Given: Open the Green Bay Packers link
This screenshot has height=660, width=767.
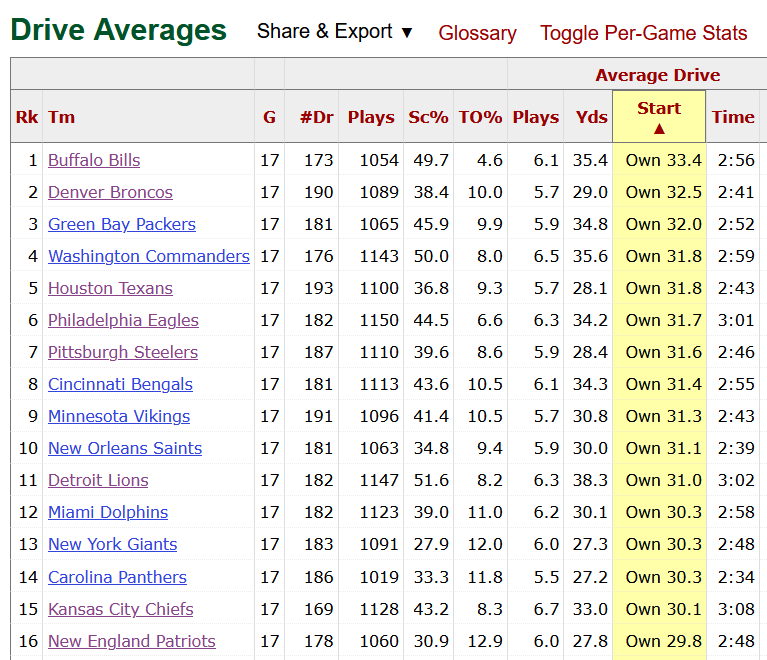Looking at the screenshot, I should [122, 224].
